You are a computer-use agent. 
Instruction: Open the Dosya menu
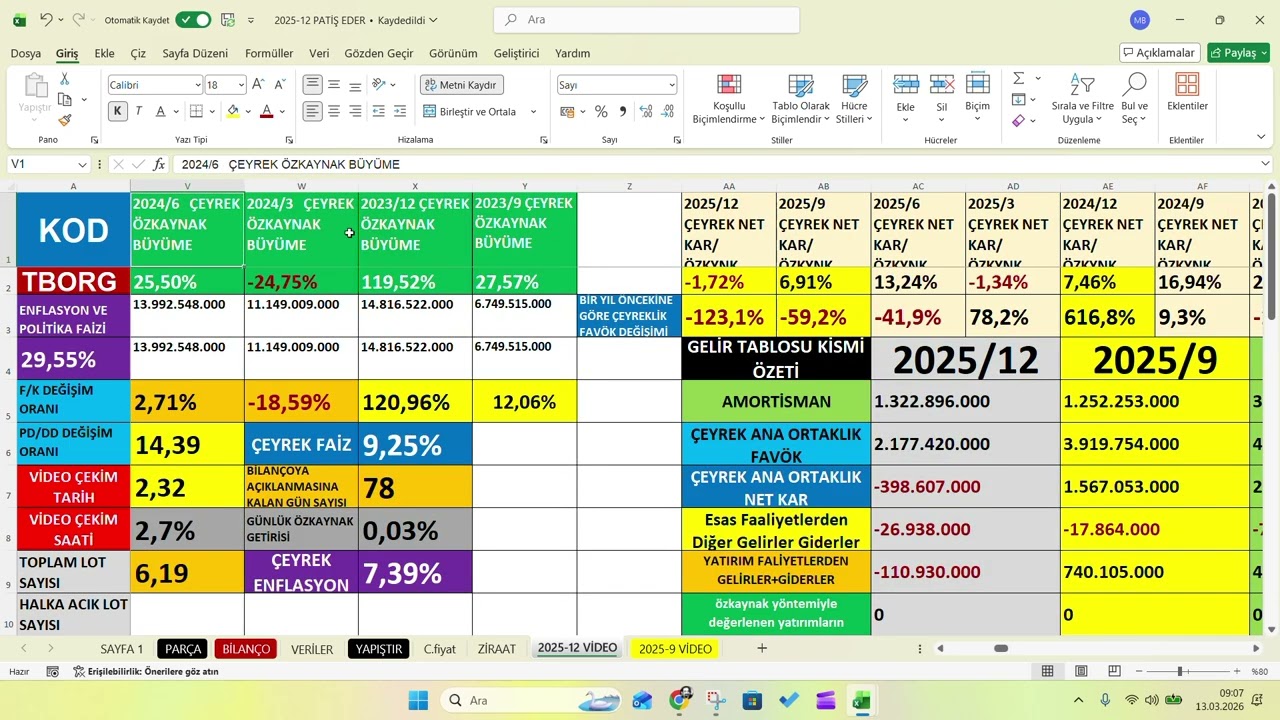tap(26, 54)
